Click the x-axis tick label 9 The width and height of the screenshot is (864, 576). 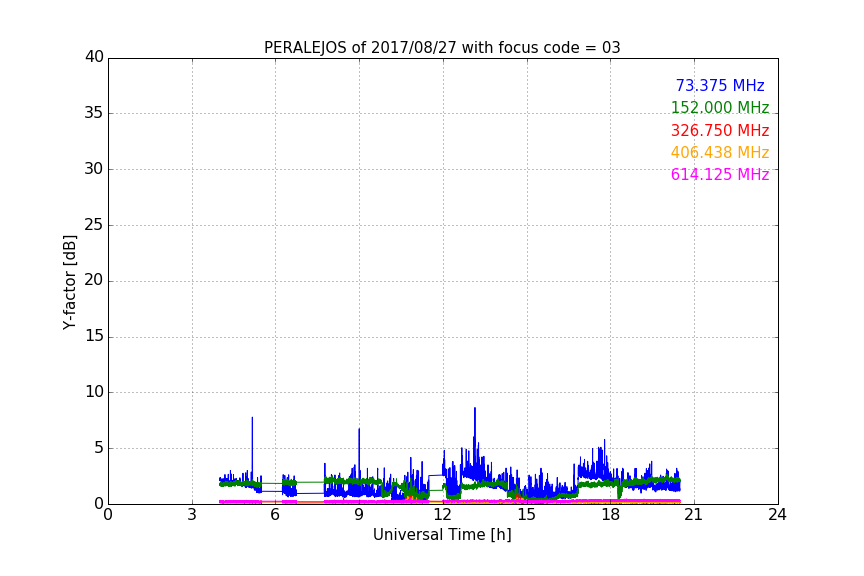pos(359,515)
